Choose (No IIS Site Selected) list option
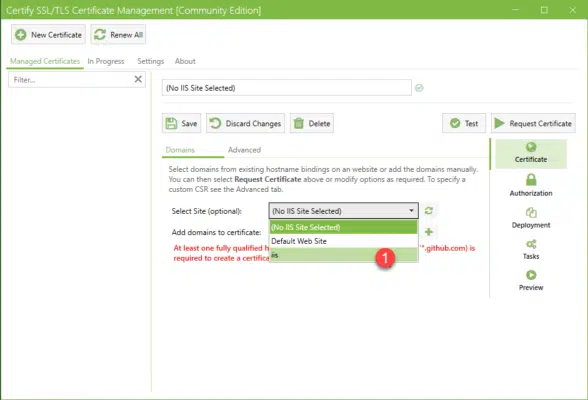Image resolution: width=588 pixels, height=400 pixels. tap(344, 227)
